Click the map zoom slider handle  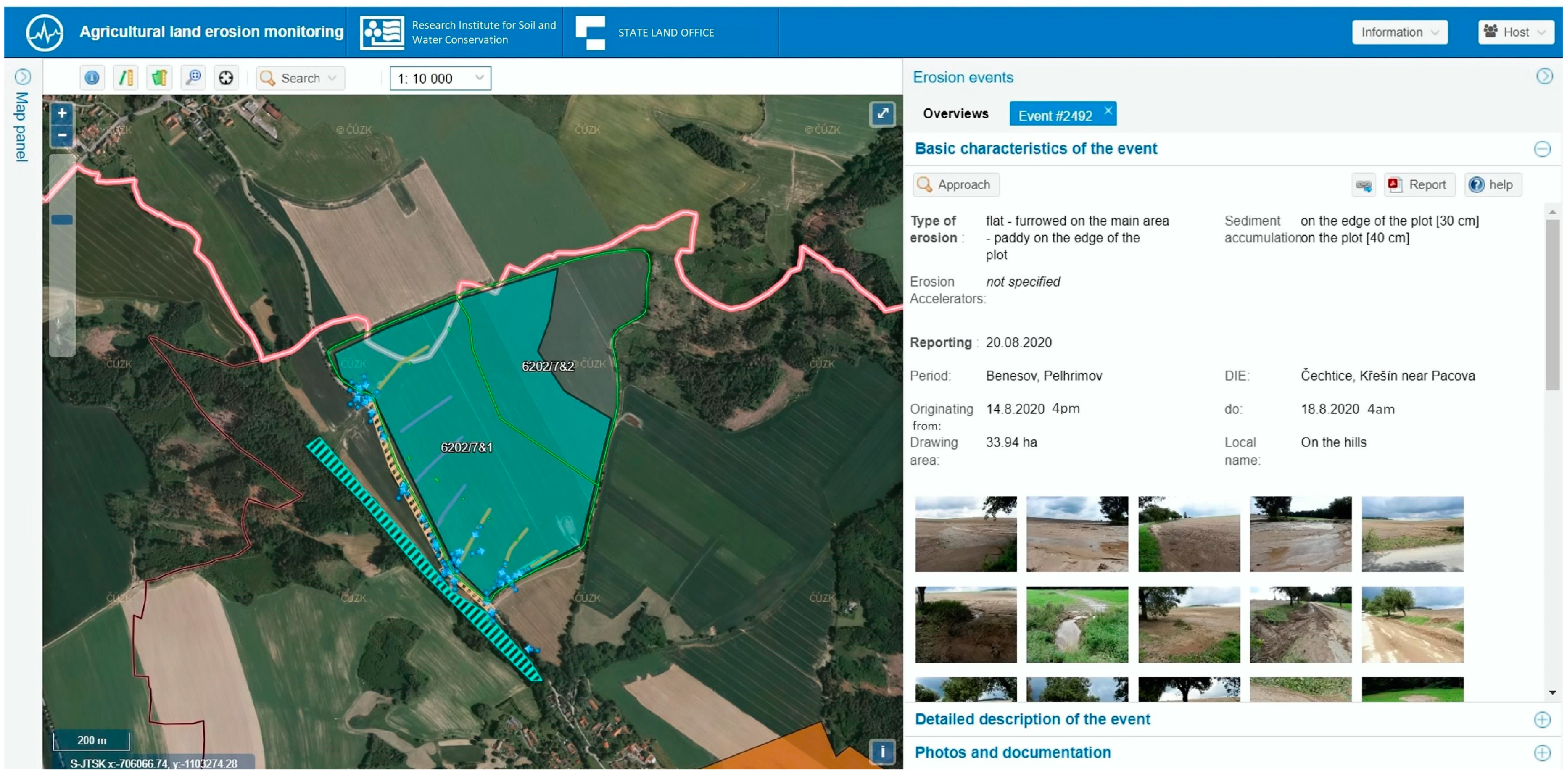point(62,220)
